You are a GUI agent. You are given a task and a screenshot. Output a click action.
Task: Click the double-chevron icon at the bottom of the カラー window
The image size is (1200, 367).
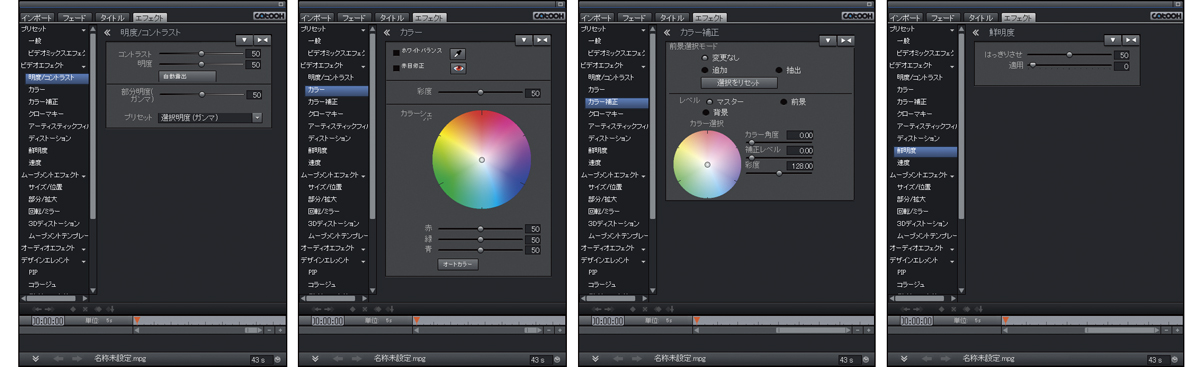pos(316,358)
